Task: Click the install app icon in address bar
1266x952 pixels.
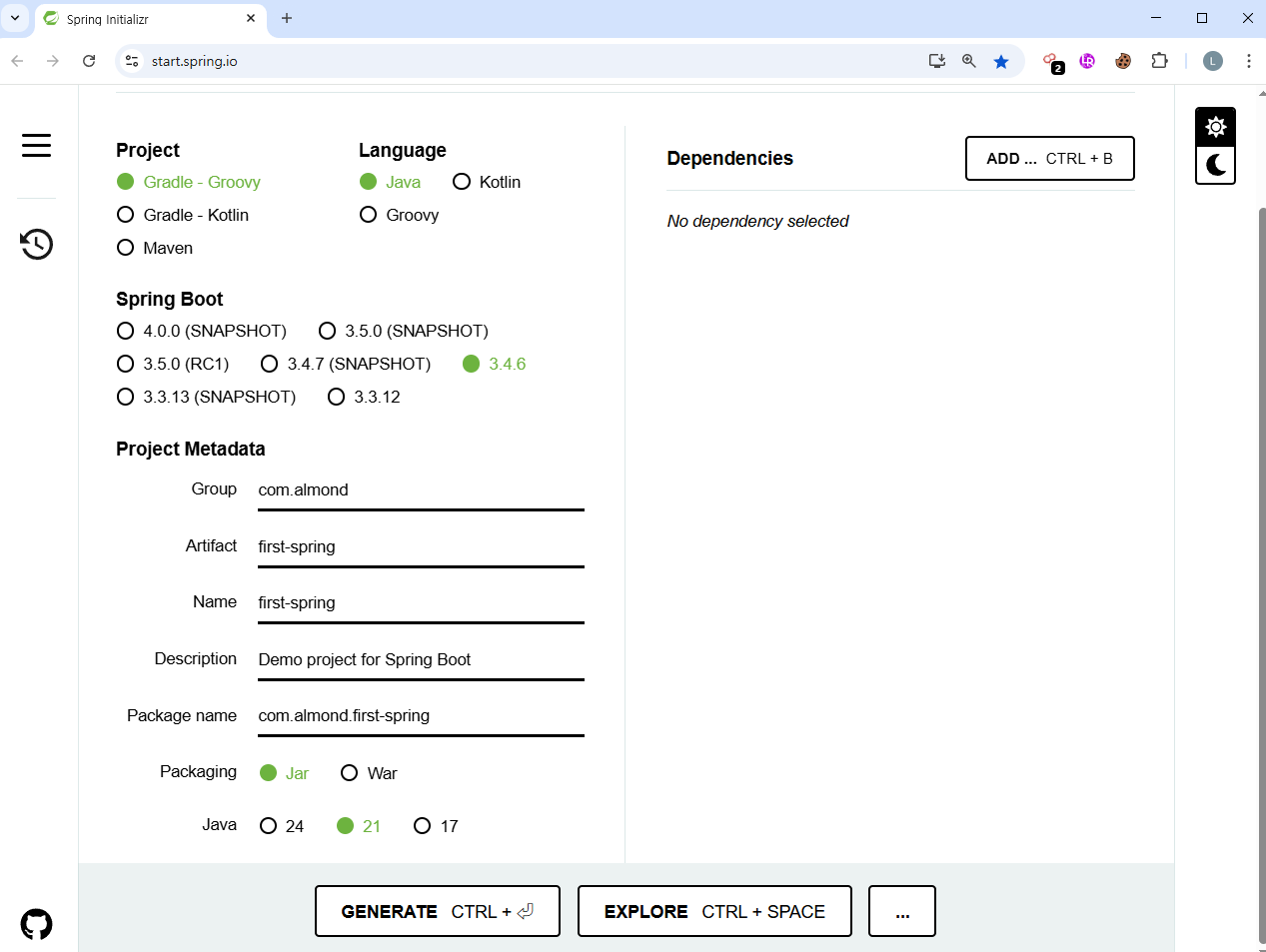Action: click(937, 61)
